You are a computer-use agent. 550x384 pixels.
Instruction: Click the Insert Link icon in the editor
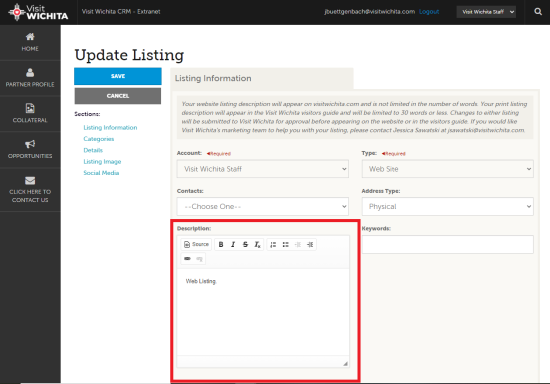tap(187, 259)
